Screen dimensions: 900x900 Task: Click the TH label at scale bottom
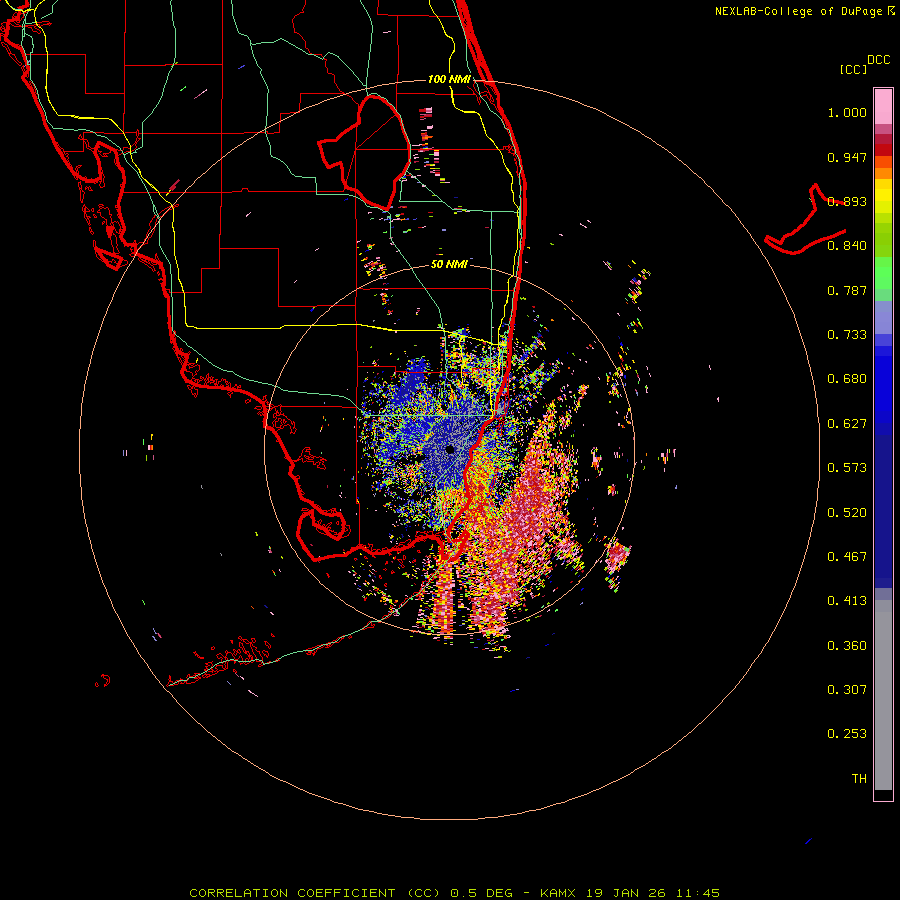tap(859, 779)
